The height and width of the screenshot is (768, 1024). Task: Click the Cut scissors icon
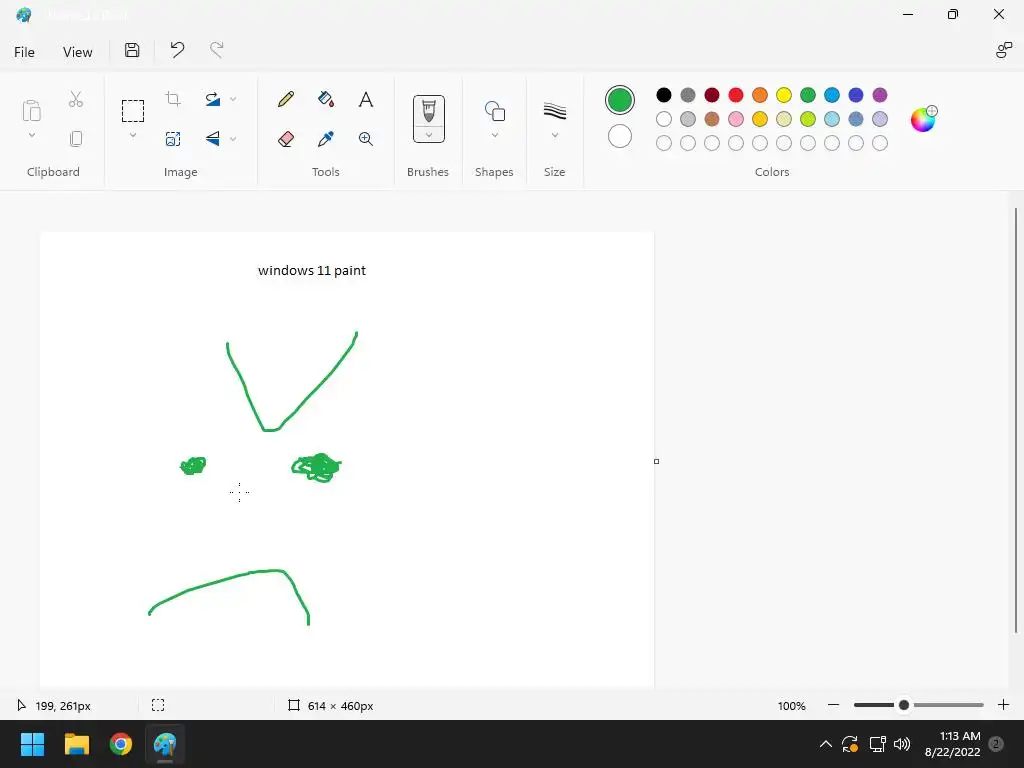(x=76, y=99)
